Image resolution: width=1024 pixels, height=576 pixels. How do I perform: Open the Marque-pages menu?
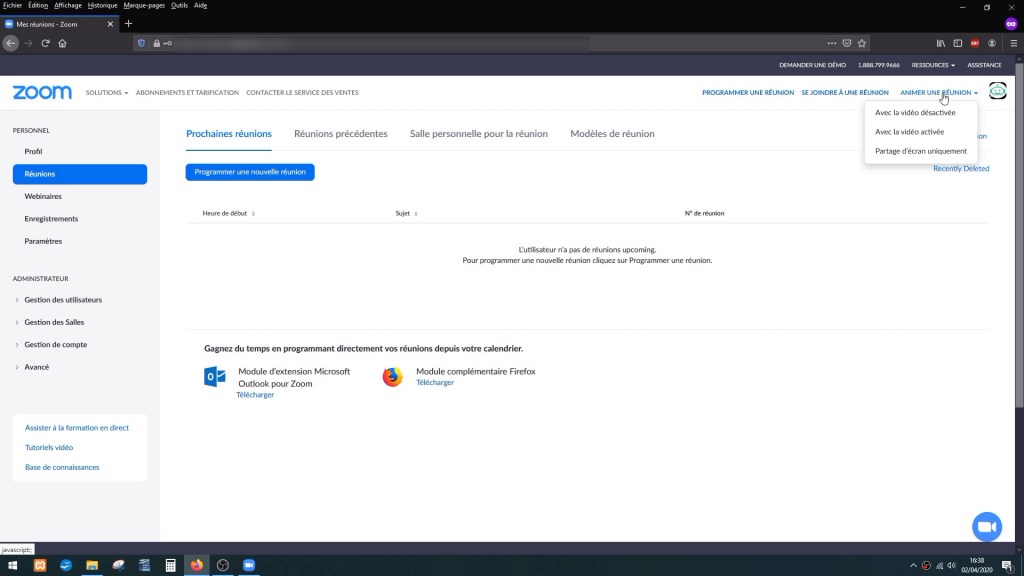[x=144, y=5]
